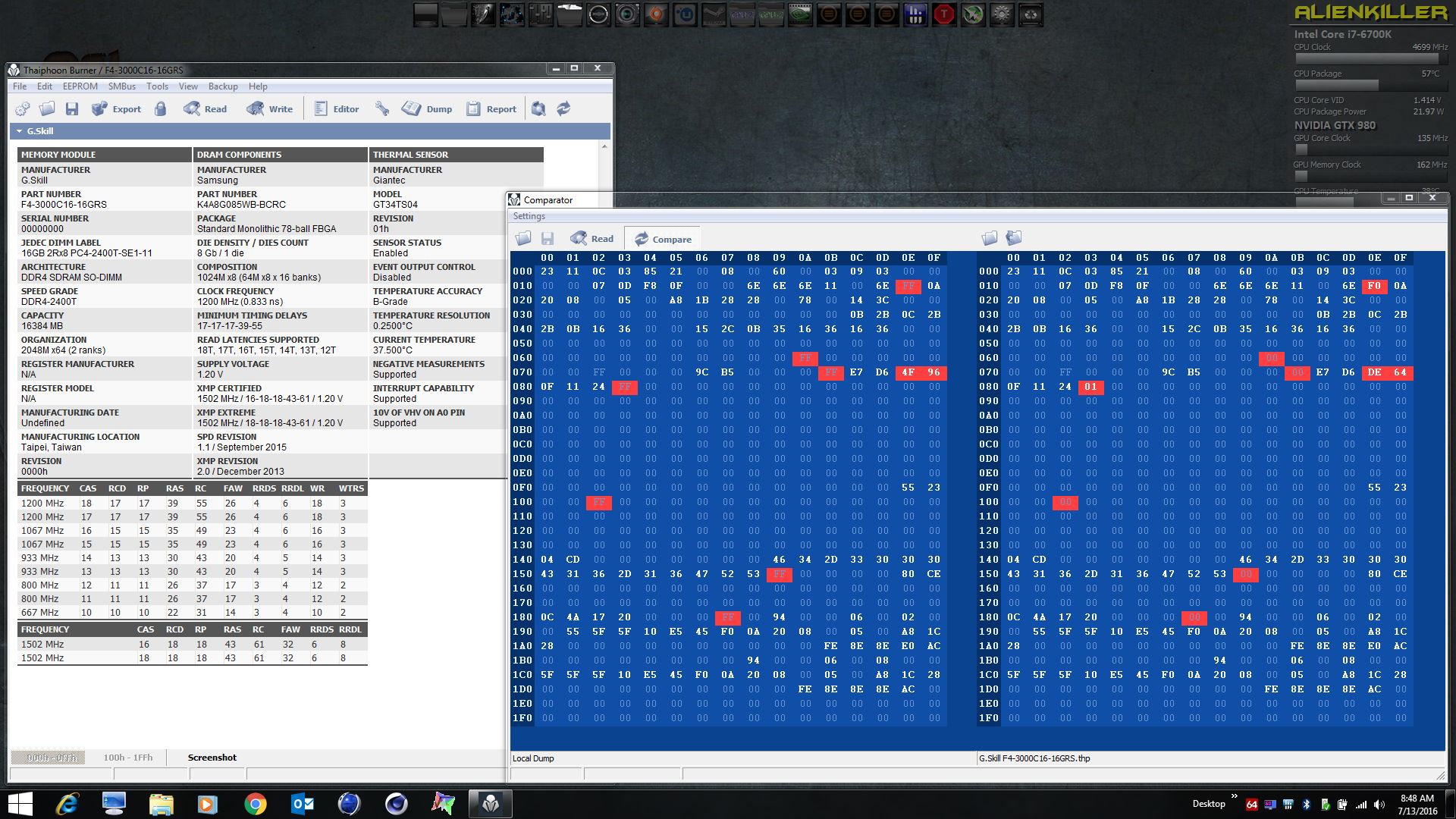
Task: Open Outlook from the taskbar
Action: (303, 804)
